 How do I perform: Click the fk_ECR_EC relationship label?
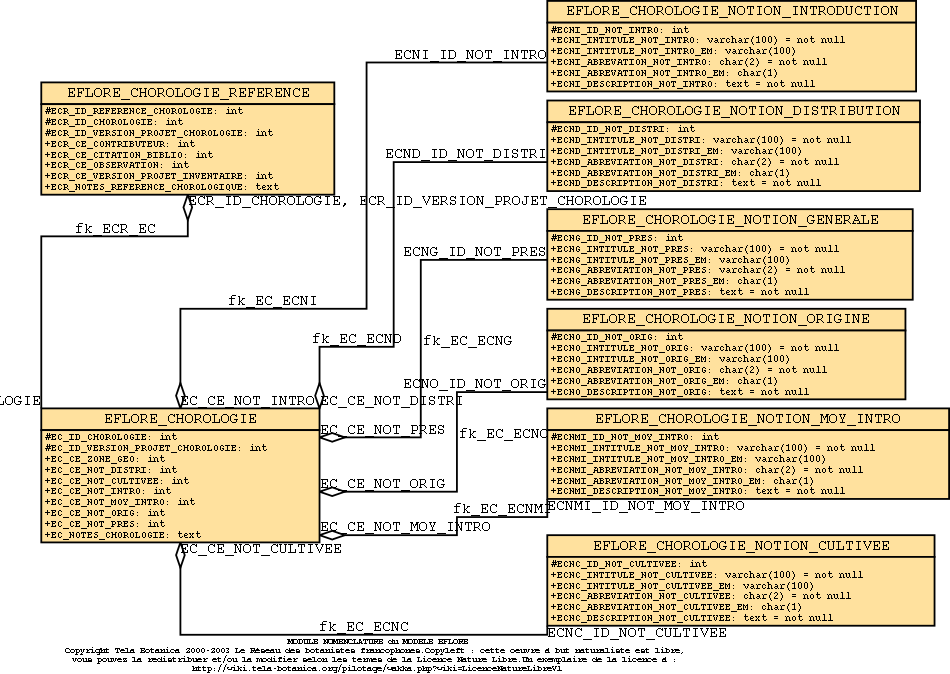point(115,229)
